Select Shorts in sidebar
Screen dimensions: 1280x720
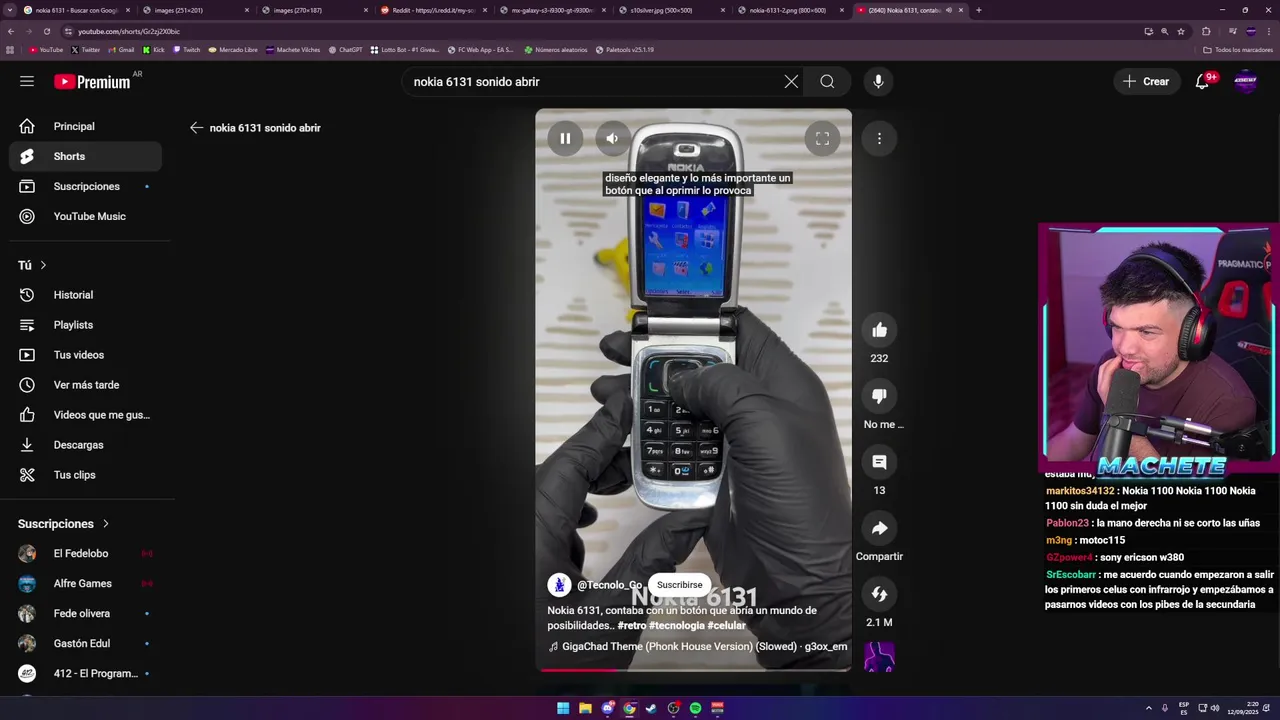click(x=86, y=156)
